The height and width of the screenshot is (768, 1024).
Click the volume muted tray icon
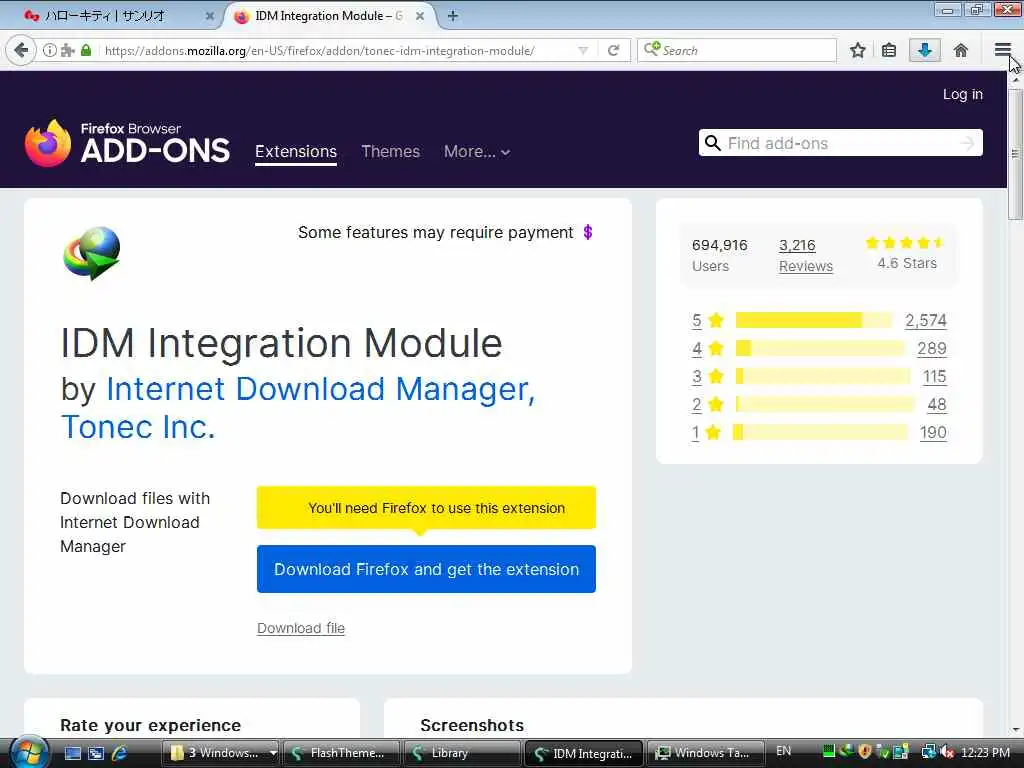(947, 752)
